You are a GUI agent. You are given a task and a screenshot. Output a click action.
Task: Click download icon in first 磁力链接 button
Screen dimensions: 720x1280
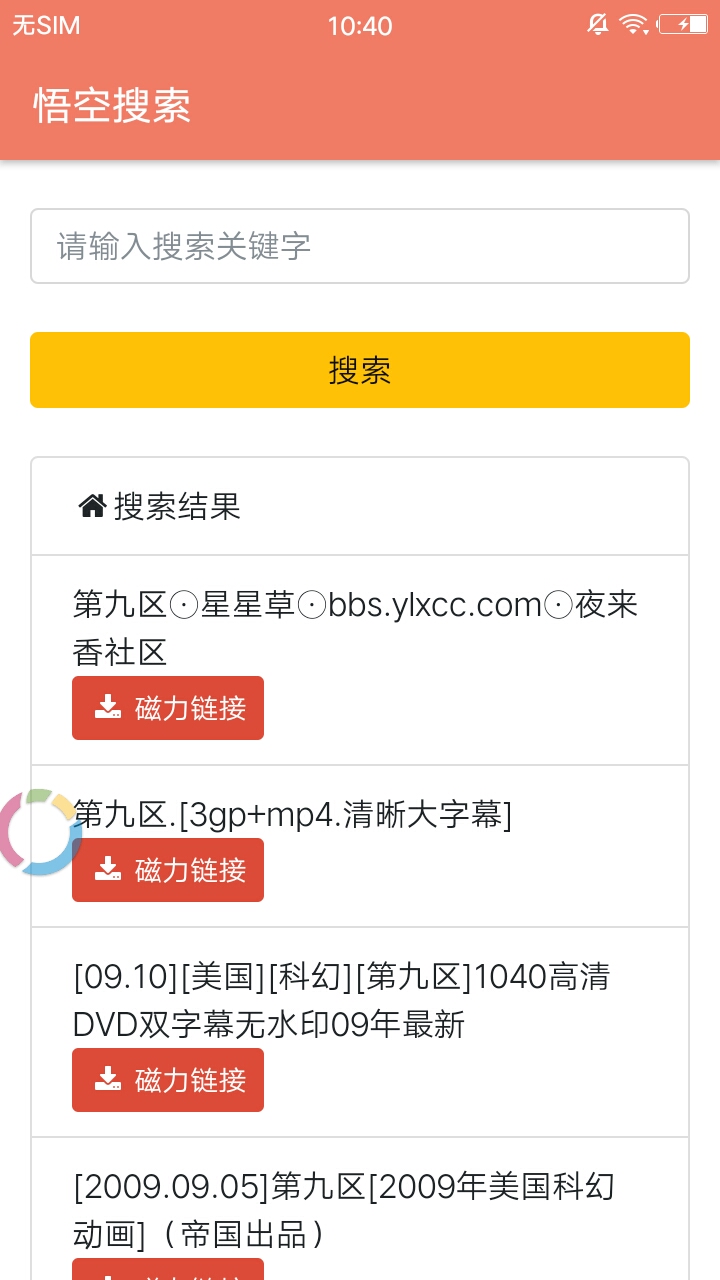tap(108, 708)
